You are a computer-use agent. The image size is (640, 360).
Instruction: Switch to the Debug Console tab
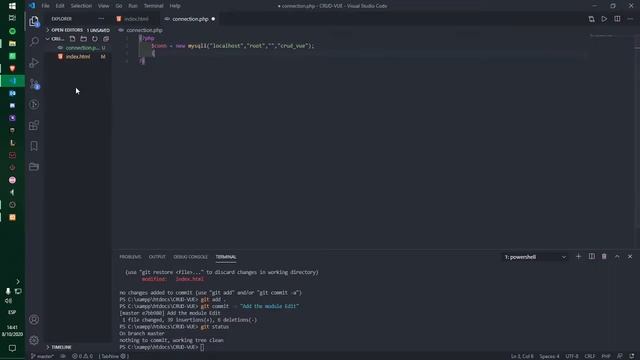pyautogui.click(x=190, y=257)
